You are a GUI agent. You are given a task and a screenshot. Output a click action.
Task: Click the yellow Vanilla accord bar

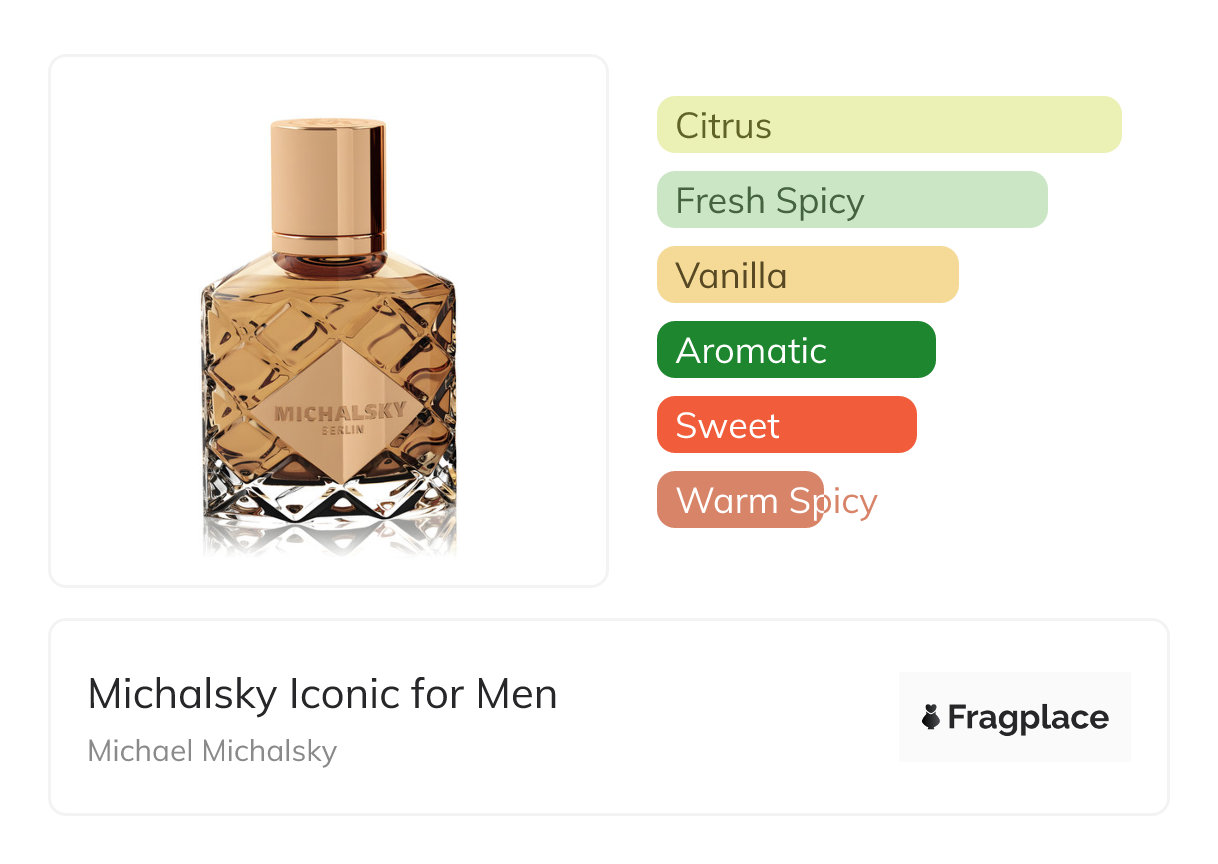(x=807, y=275)
